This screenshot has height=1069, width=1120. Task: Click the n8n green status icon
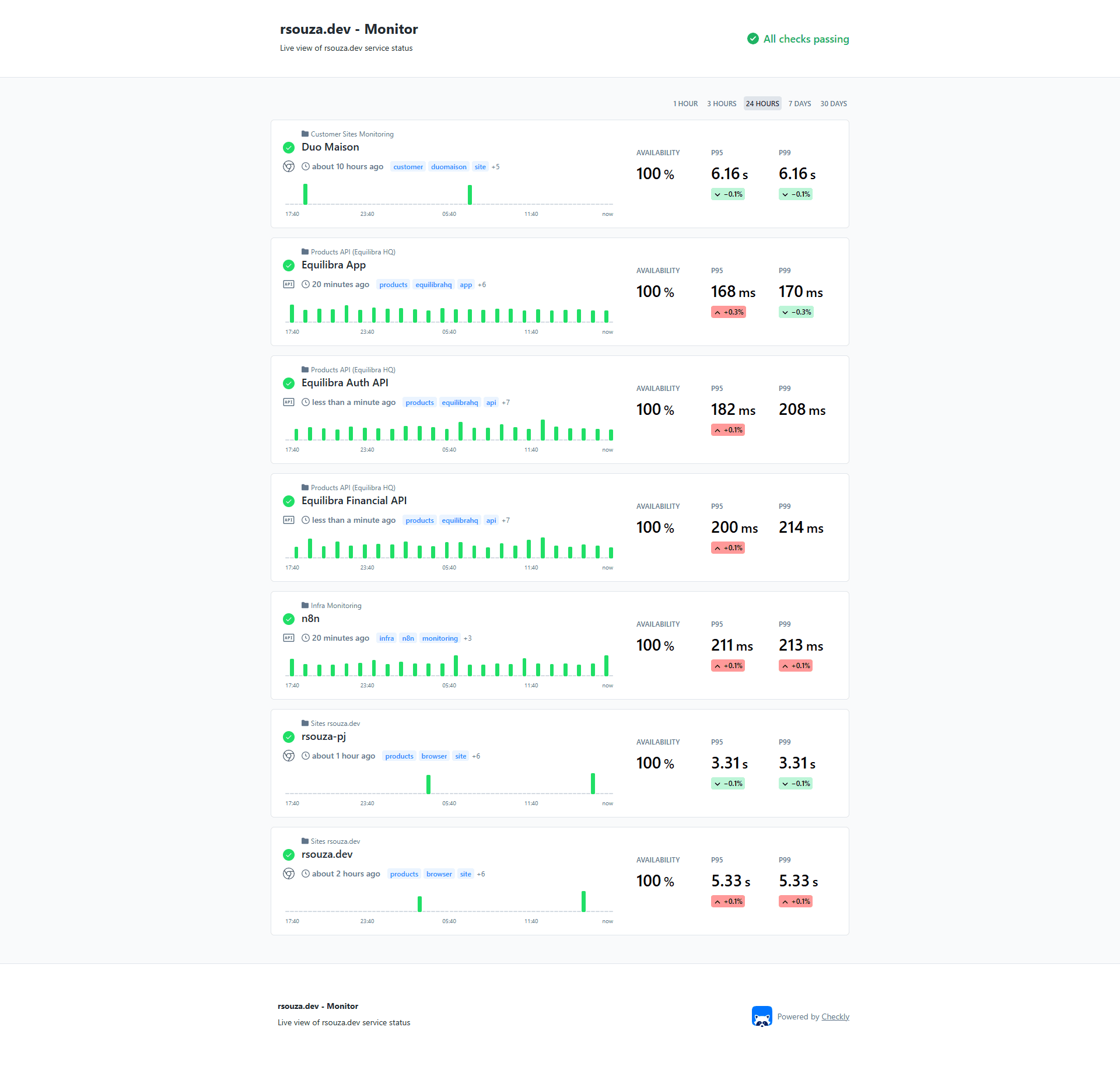click(289, 619)
